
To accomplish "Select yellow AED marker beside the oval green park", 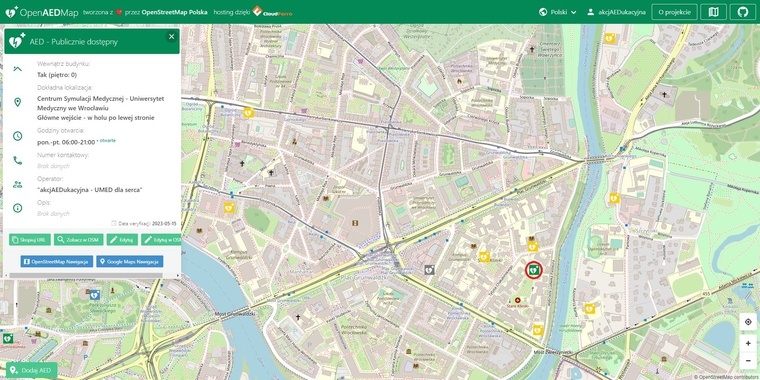I will pos(229,207).
